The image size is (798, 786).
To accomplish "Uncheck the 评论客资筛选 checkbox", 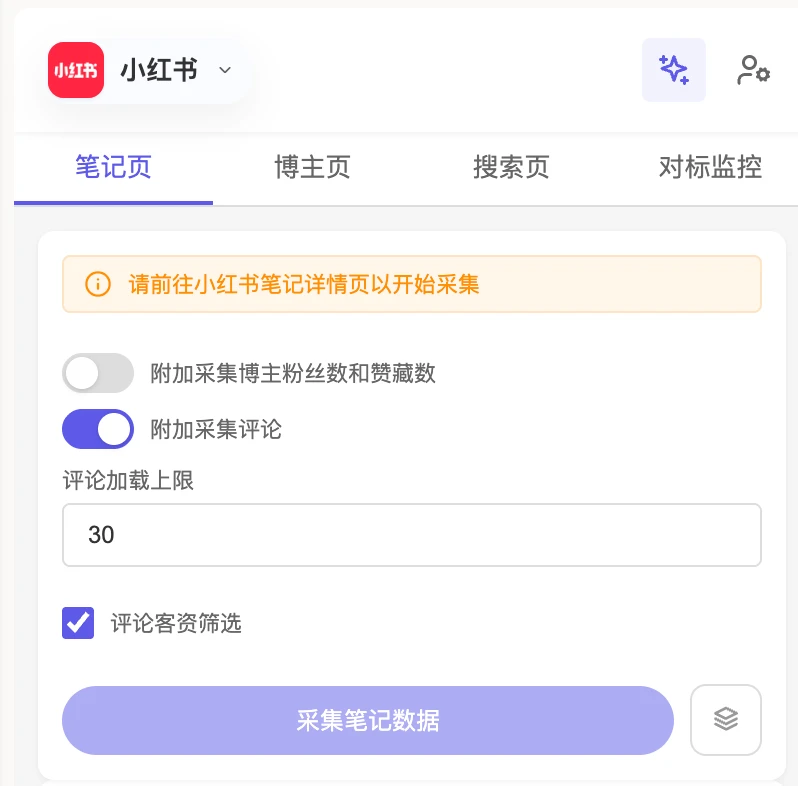I will click(x=78, y=623).
